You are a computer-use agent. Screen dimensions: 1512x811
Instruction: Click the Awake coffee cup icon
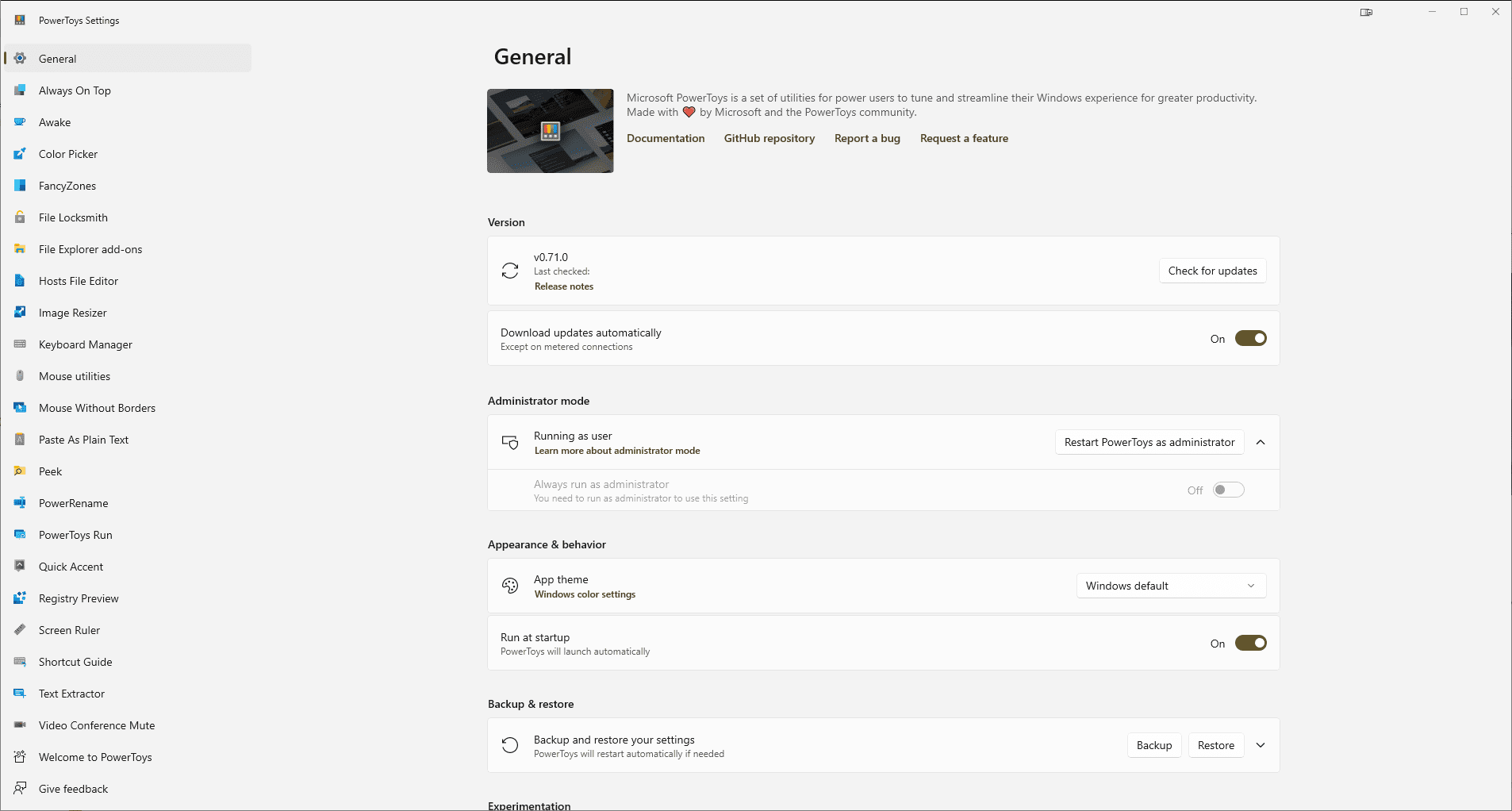tap(20, 122)
